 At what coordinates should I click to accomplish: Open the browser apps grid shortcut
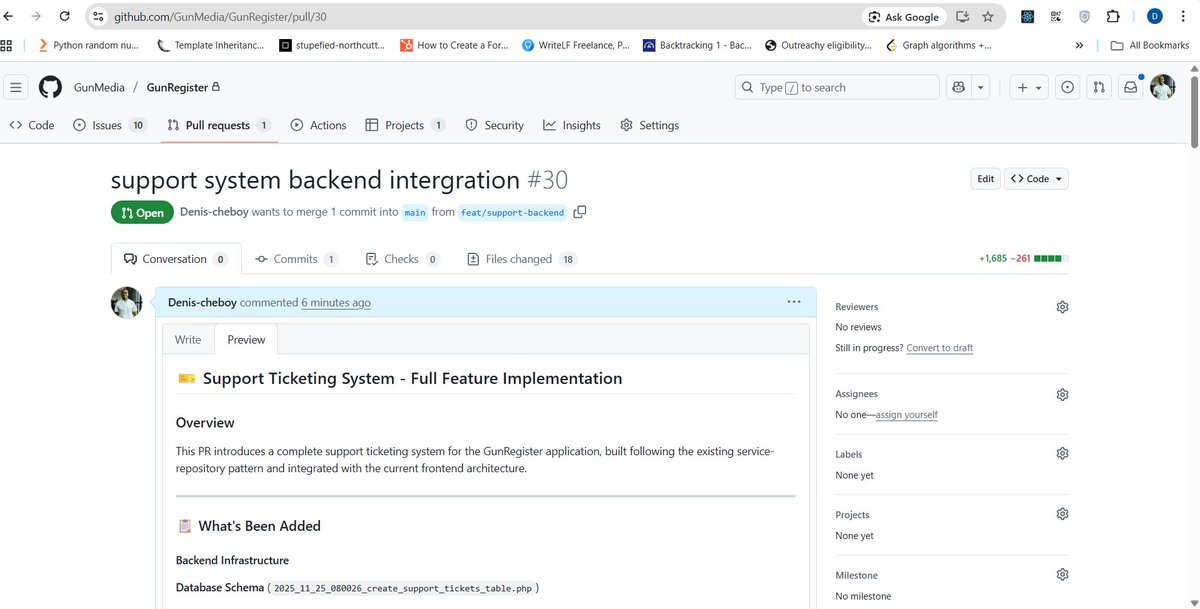[7, 45]
